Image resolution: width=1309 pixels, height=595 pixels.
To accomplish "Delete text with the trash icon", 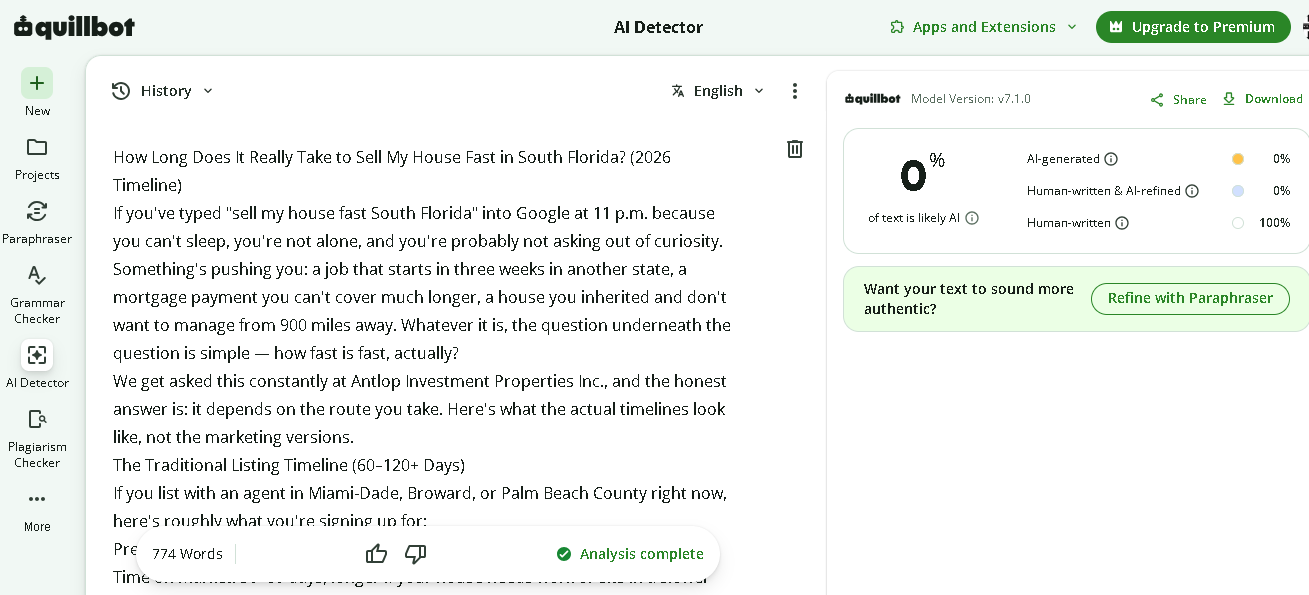I will coord(795,149).
